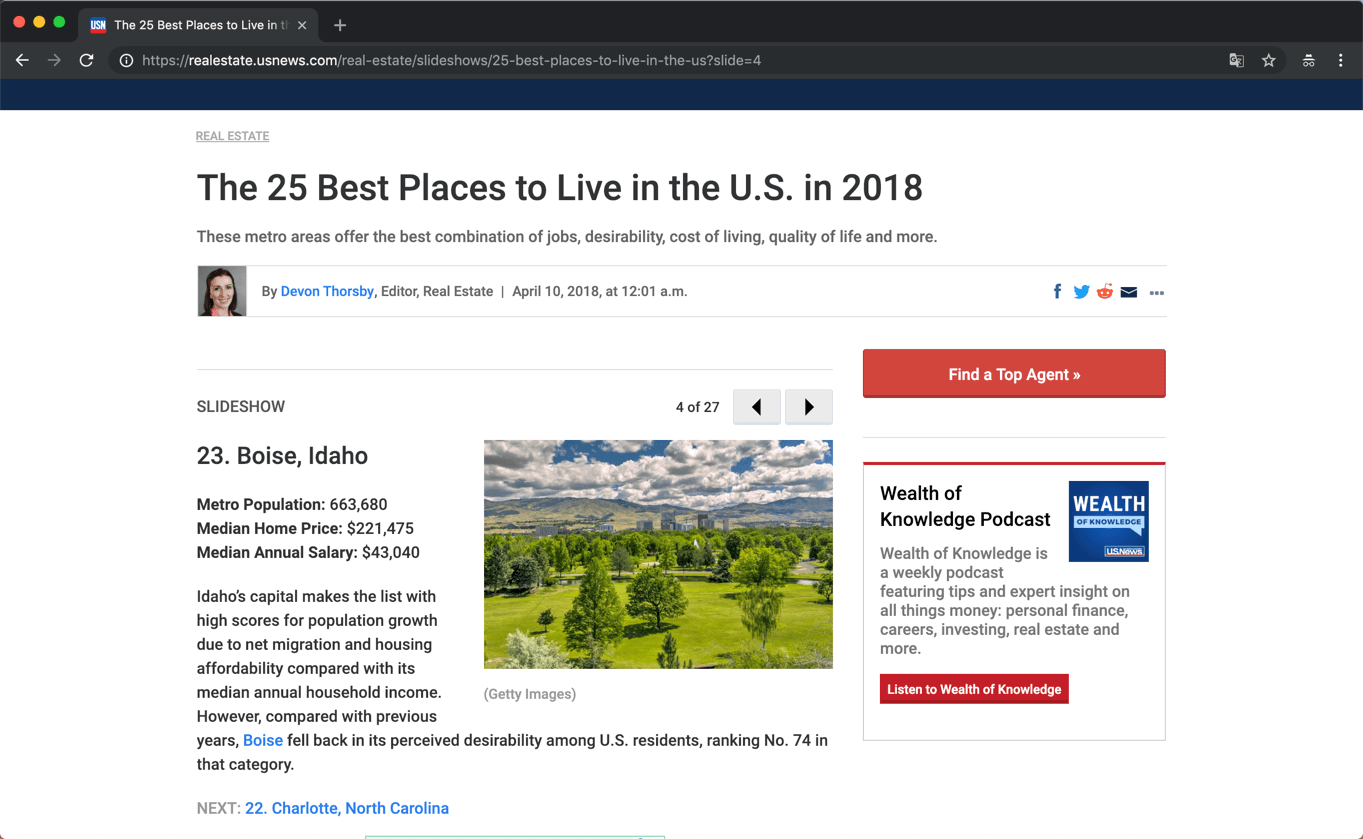Click the Wealth of Knowledge podcast logo

click(x=1108, y=521)
